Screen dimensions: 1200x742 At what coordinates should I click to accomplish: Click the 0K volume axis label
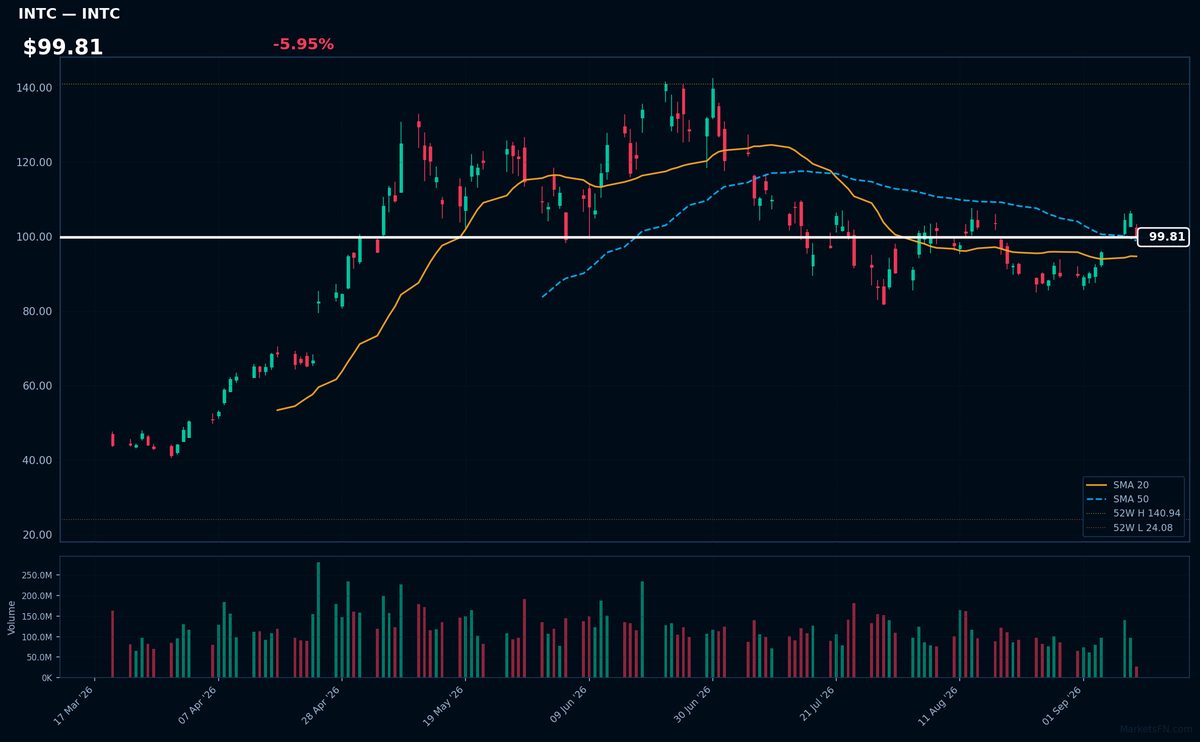coord(46,678)
